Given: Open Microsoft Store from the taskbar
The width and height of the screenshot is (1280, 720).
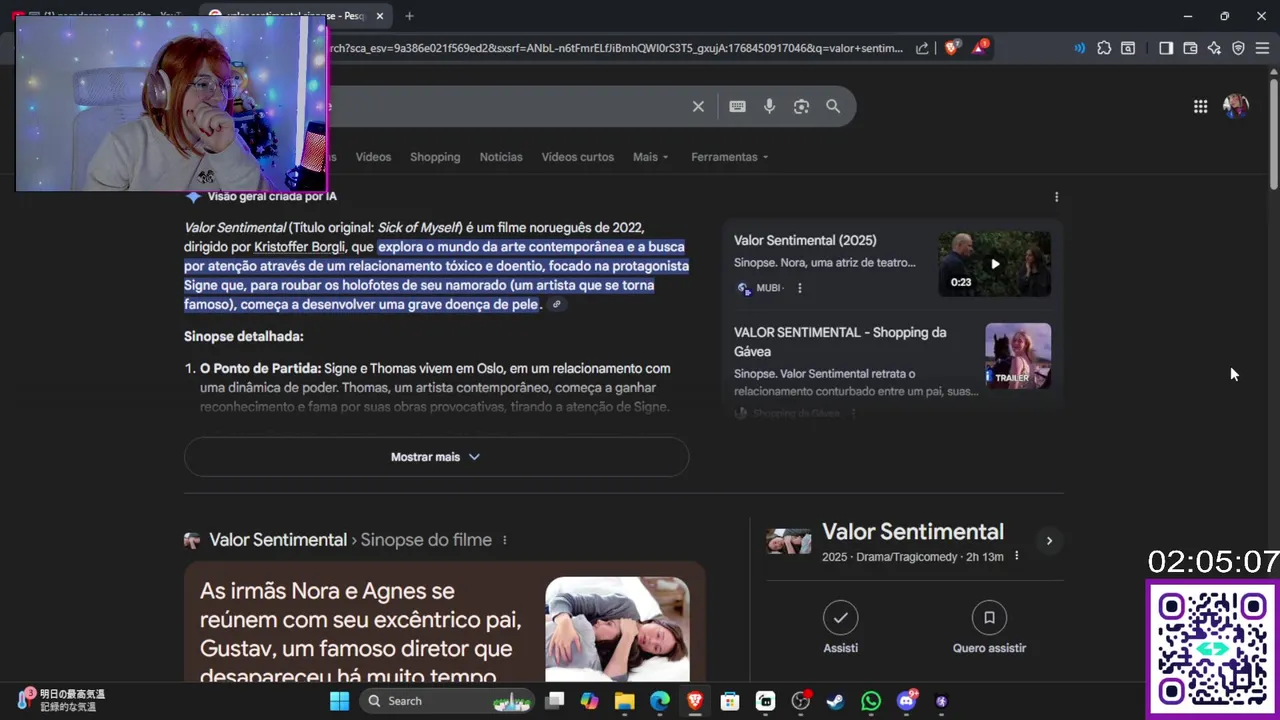Looking at the screenshot, I should (x=730, y=701).
